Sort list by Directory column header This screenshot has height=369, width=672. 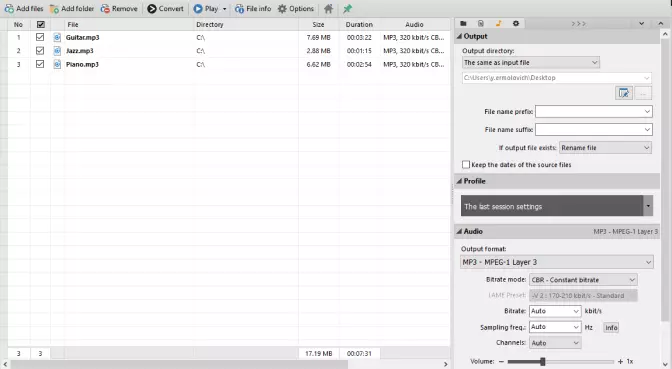pyautogui.click(x=246, y=24)
